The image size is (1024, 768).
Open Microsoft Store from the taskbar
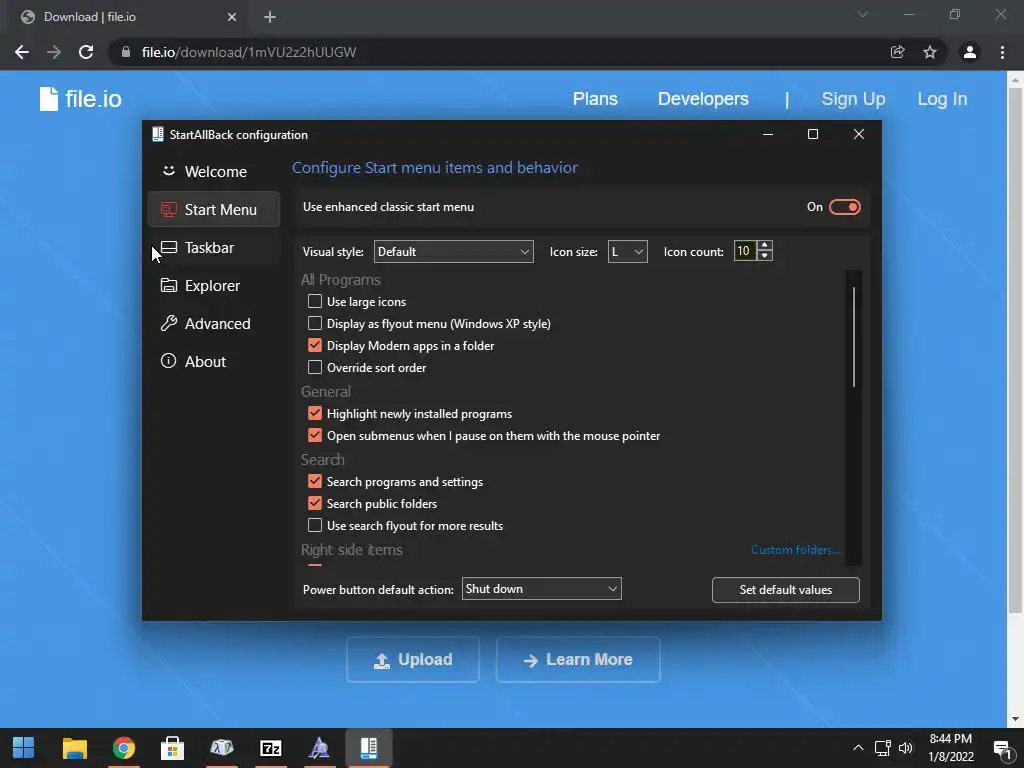pyautogui.click(x=172, y=748)
